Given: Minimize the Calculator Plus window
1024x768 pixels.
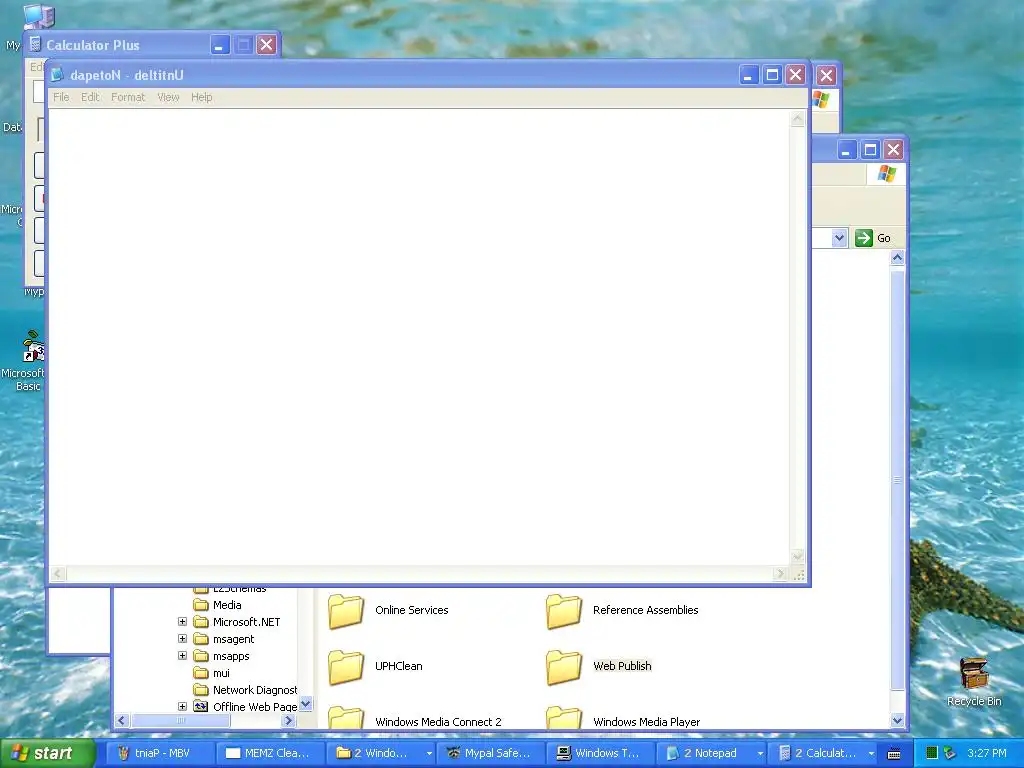Looking at the screenshot, I should point(219,45).
